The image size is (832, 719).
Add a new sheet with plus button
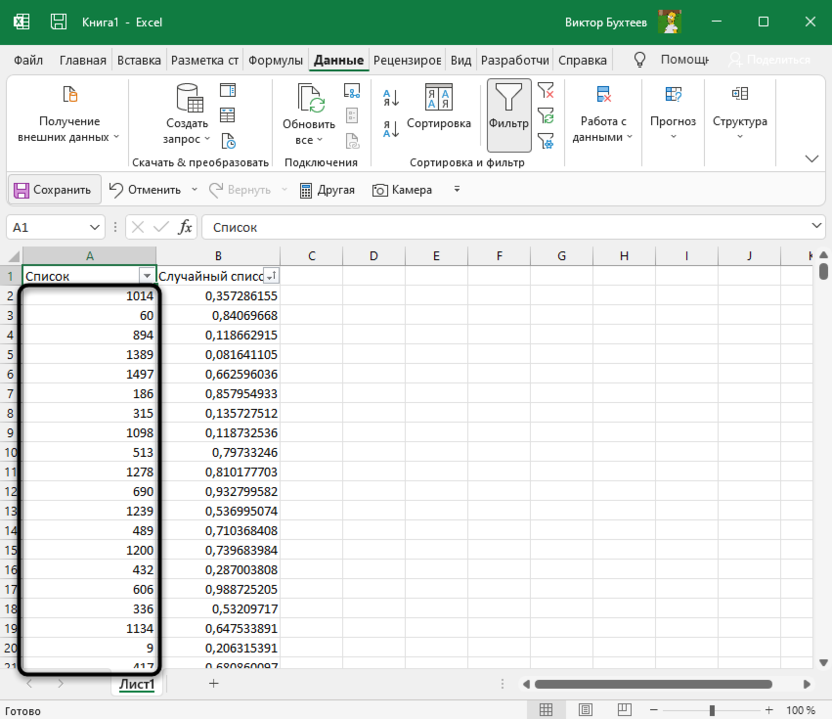pos(213,683)
